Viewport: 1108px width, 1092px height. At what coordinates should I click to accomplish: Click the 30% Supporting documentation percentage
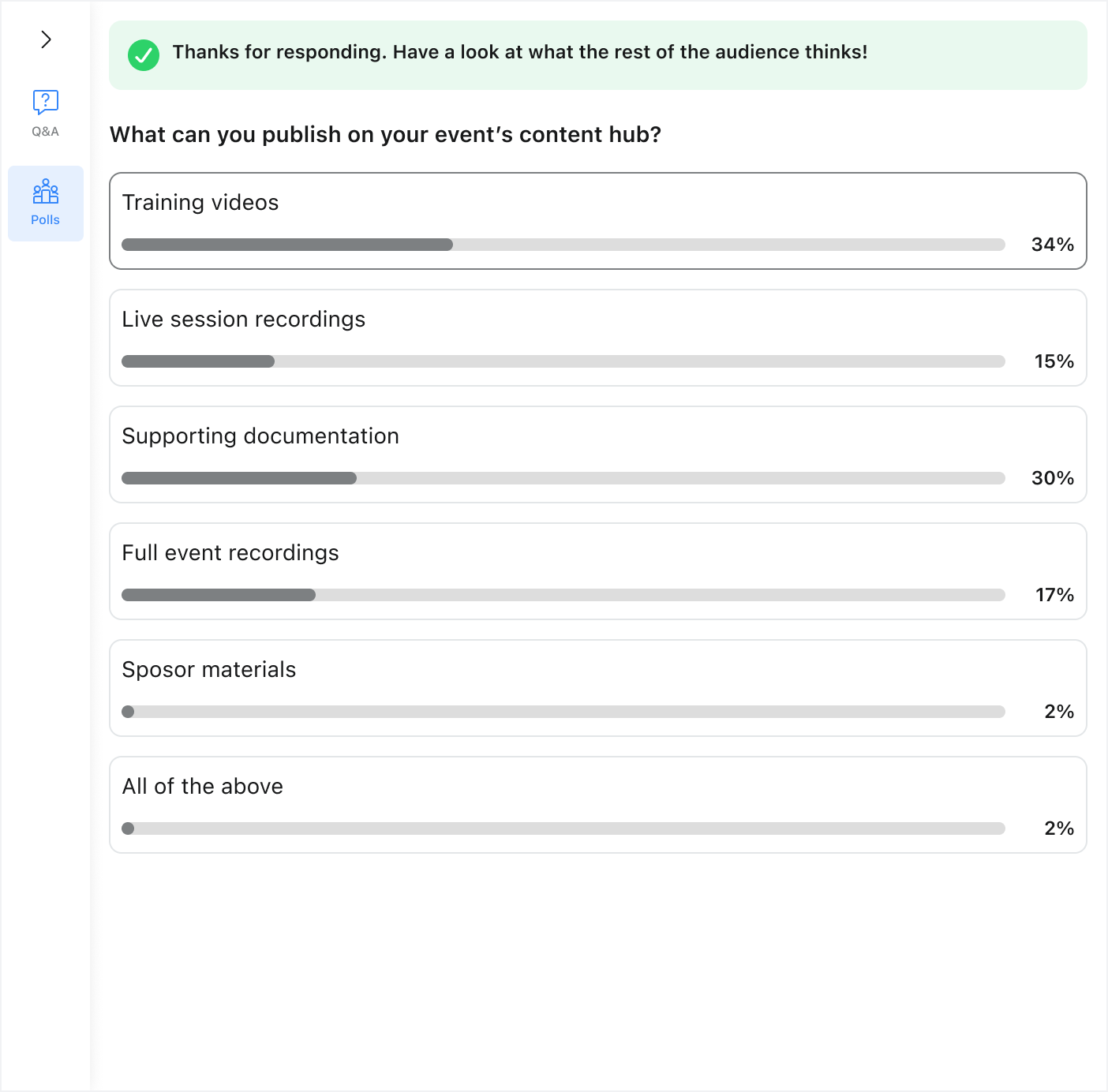(x=1053, y=478)
